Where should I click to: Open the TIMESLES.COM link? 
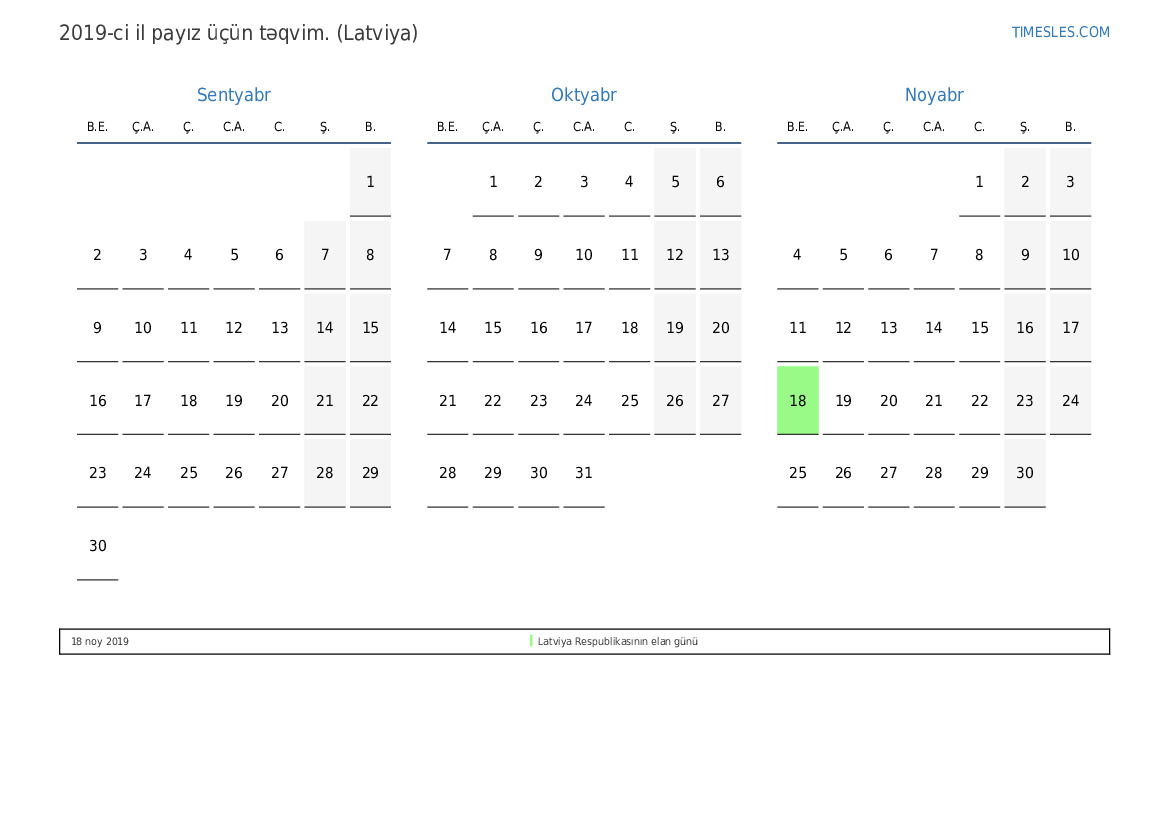coord(1060,32)
